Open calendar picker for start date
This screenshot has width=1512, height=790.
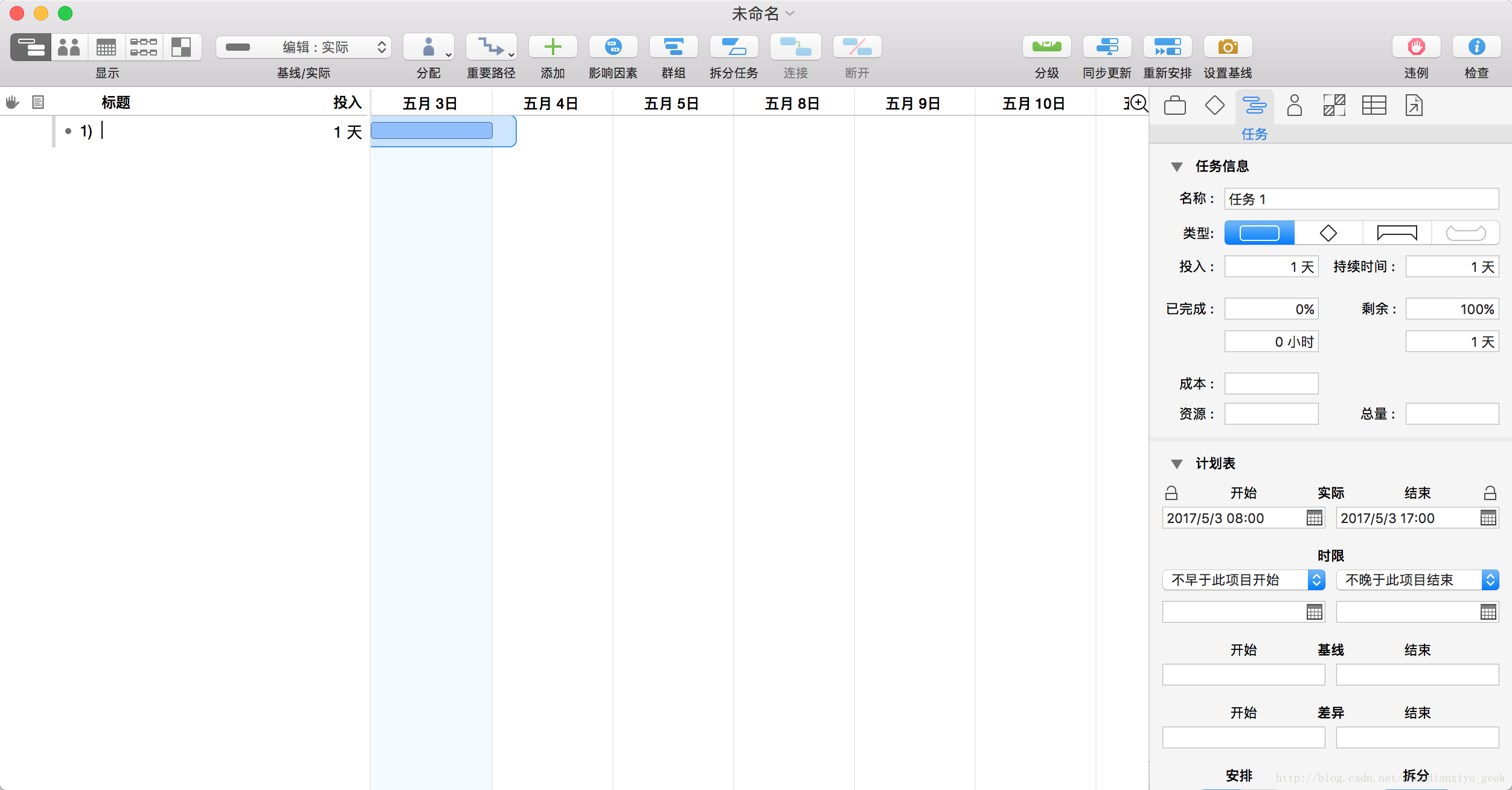tap(1314, 518)
